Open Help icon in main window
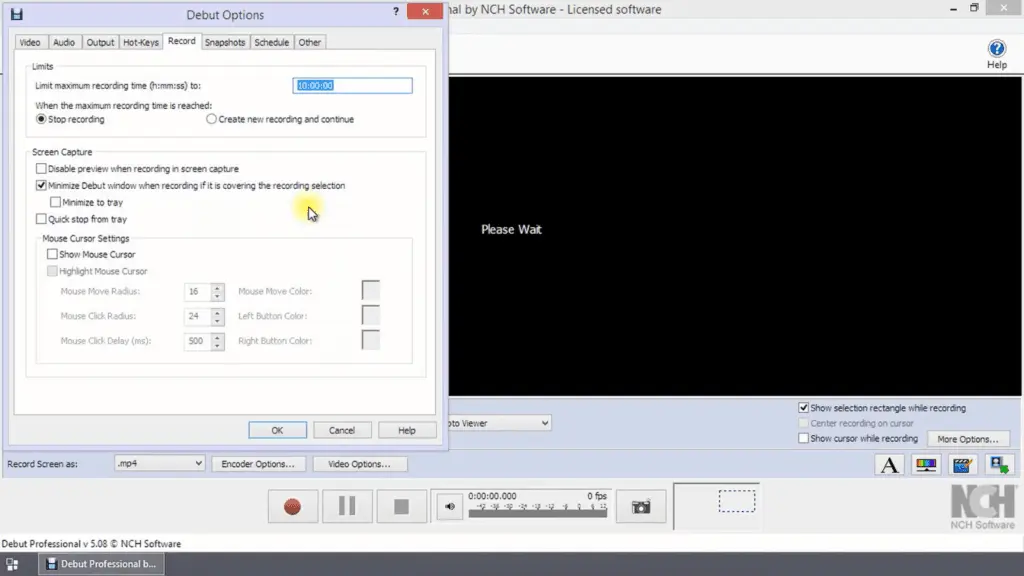The image size is (1024, 576). tap(997, 54)
